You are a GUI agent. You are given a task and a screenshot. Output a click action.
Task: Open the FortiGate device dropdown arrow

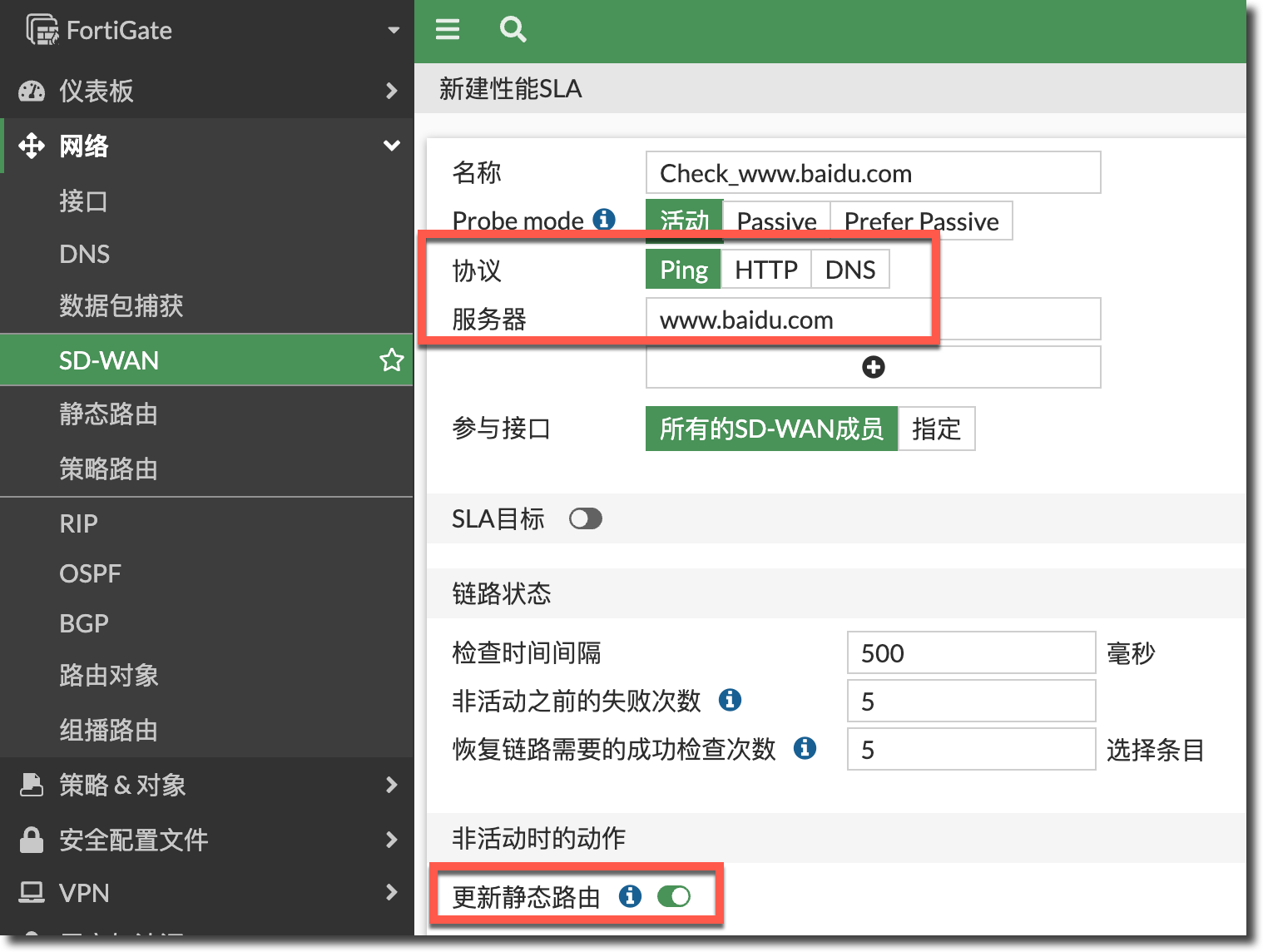[x=394, y=31]
